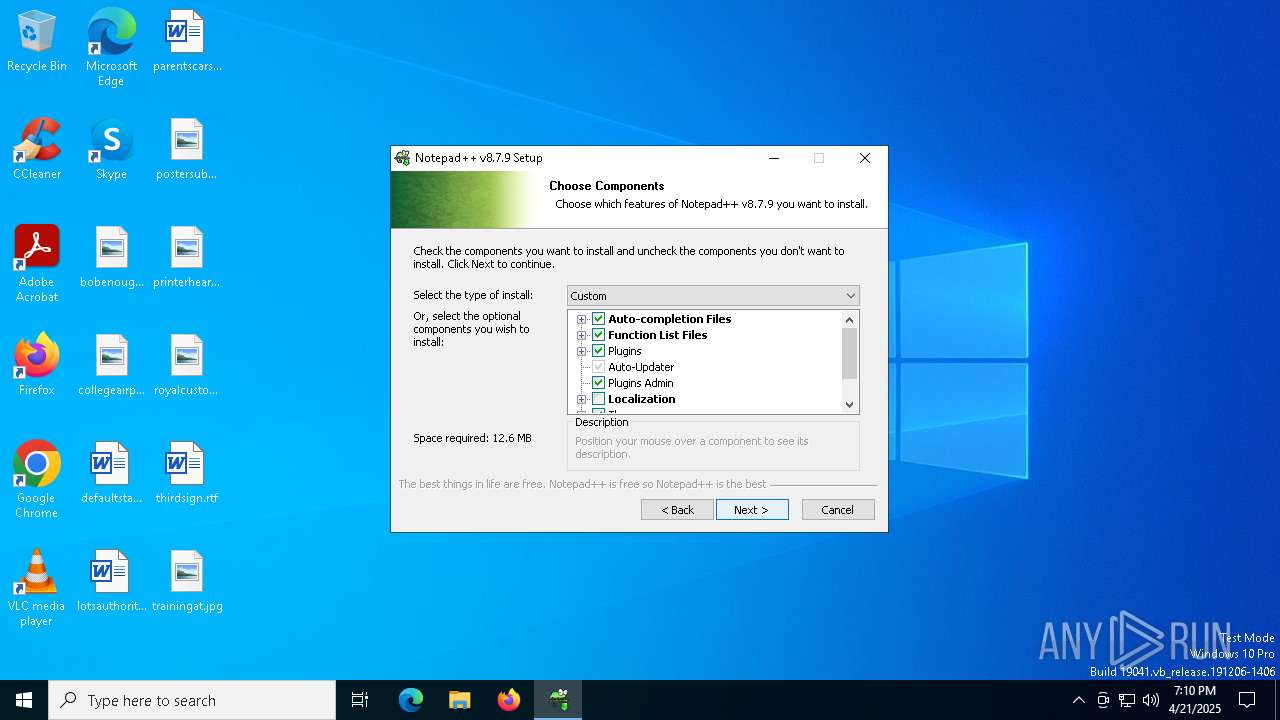Cancel the Notepad++ setup
1280x720 pixels.
pyautogui.click(x=838, y=510)
